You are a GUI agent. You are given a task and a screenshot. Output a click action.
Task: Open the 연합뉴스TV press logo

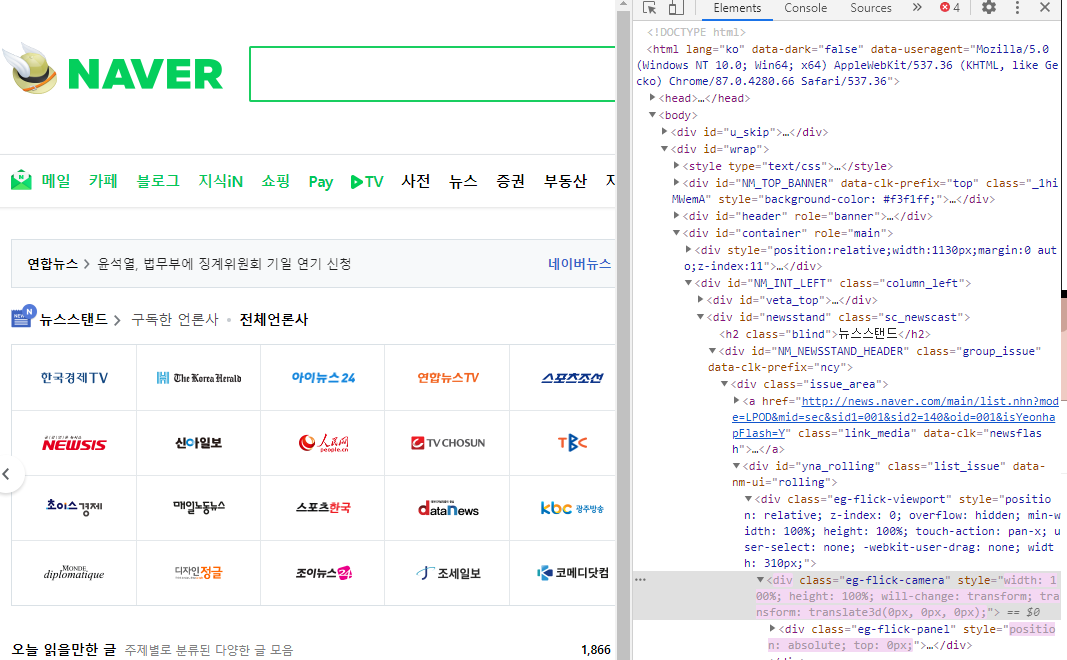pos(448,378)
